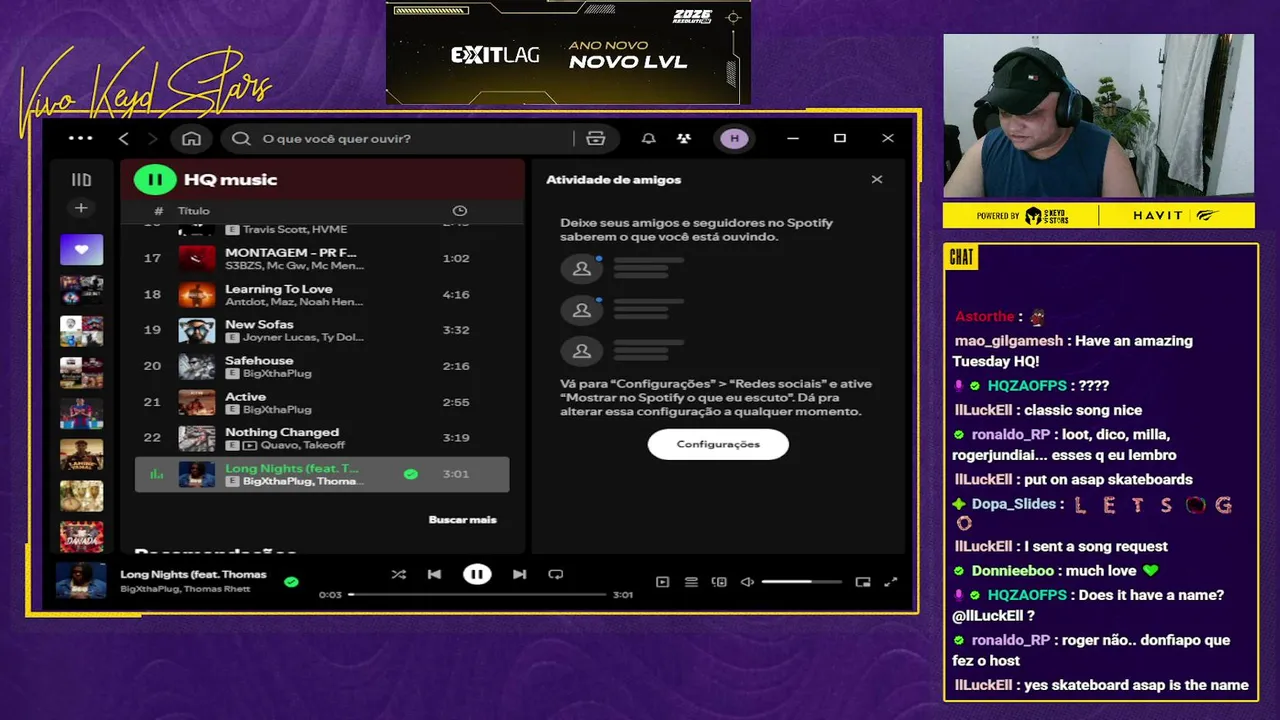Image resolution: width=1280 pixels, height=720 pixels.
Task: Minimize the Spotify window
Action: click(x=793, y=138)
